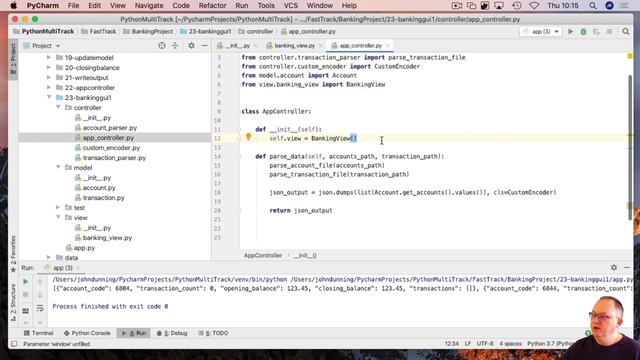The image size is (640, 360).
Task: Open the 1: Project side tool tab
Action: (x=13, y=60)
